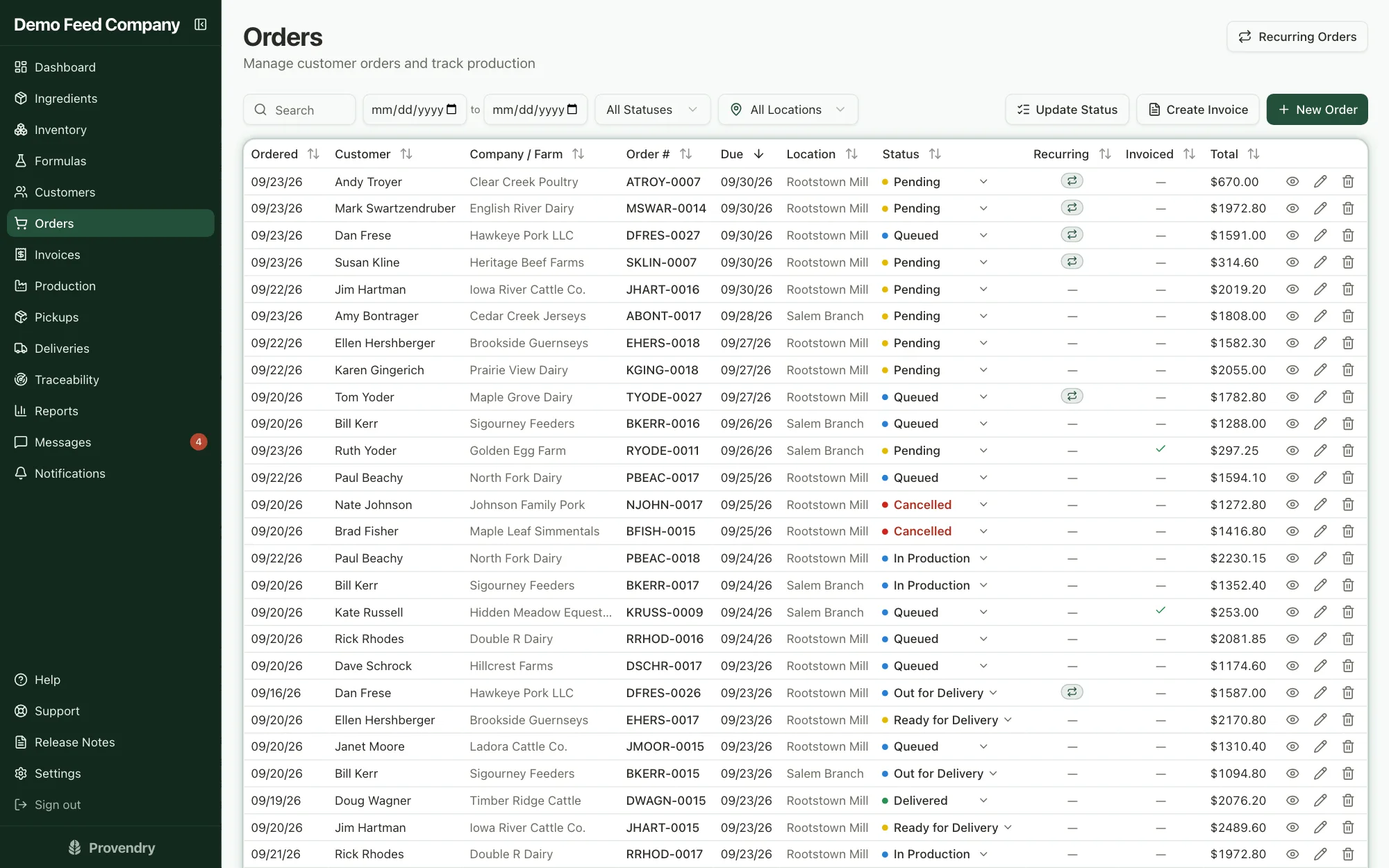Click recurring icon for DFRES-0026
This screenshot has height=868, width=1389.
click(1072, 692)
